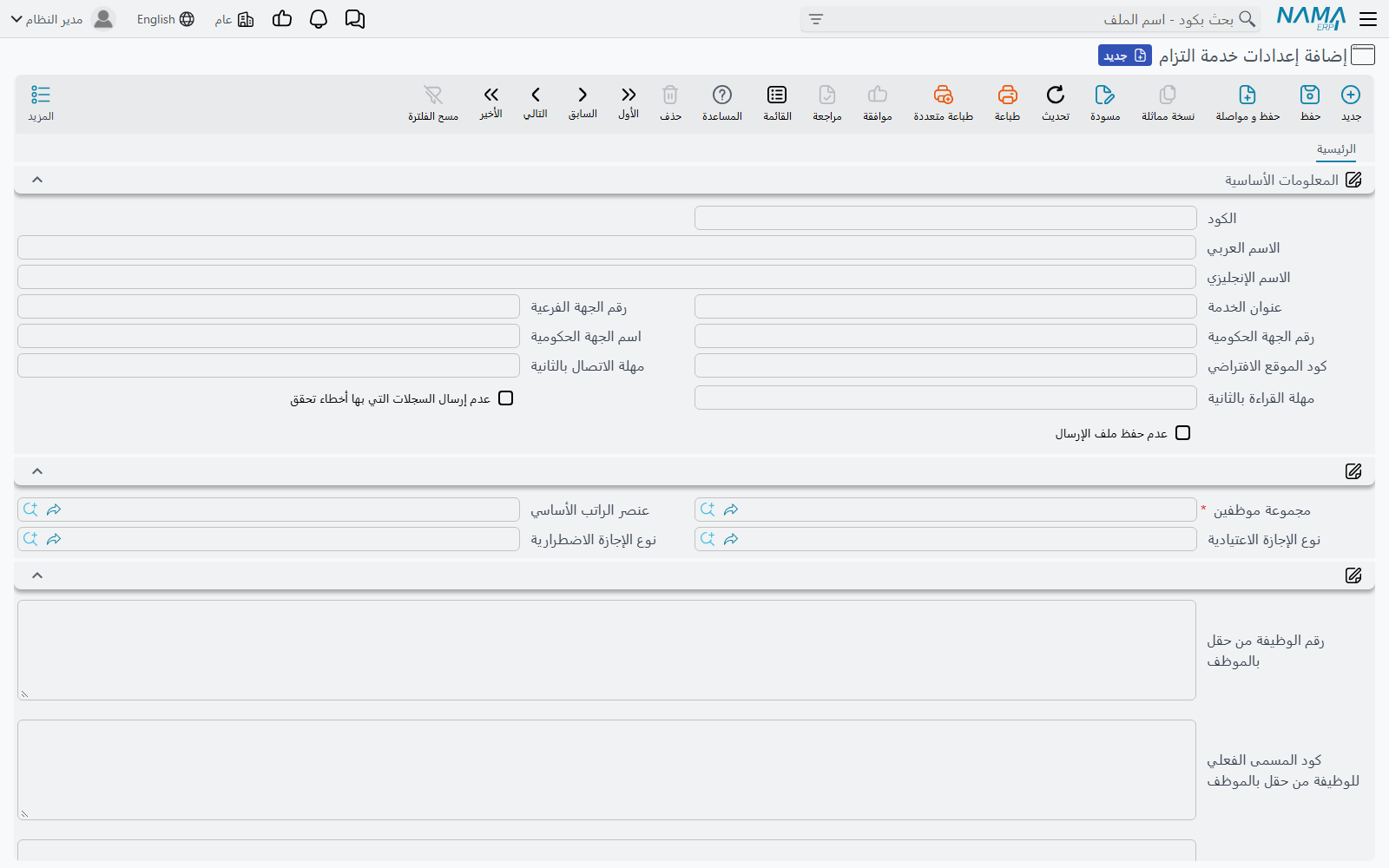
Task: Click the global search box بحث بكود
Action: [x=1031, y=19]
